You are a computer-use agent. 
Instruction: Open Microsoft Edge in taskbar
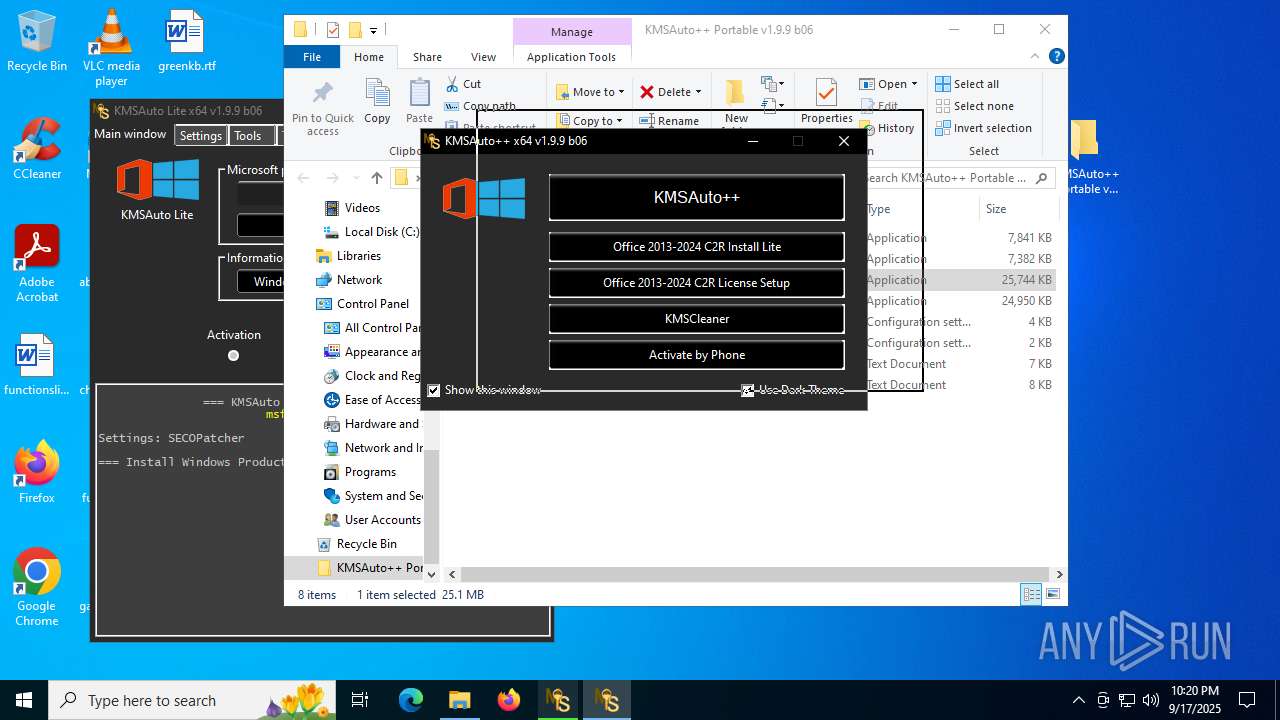tap(411, 700)
